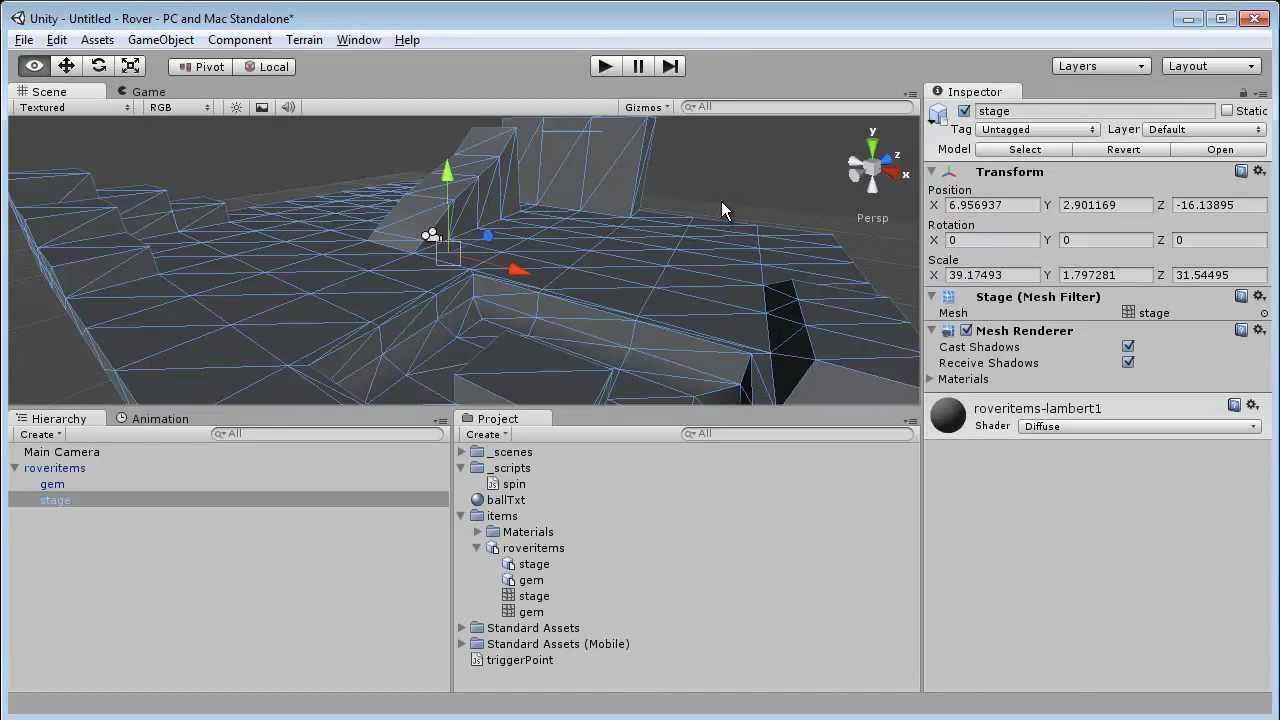The height and width of the screenshot is (720, 1280).
Task: Click the scene orientation gizmo
Action: pyautogui.click(x=873, y=167)
